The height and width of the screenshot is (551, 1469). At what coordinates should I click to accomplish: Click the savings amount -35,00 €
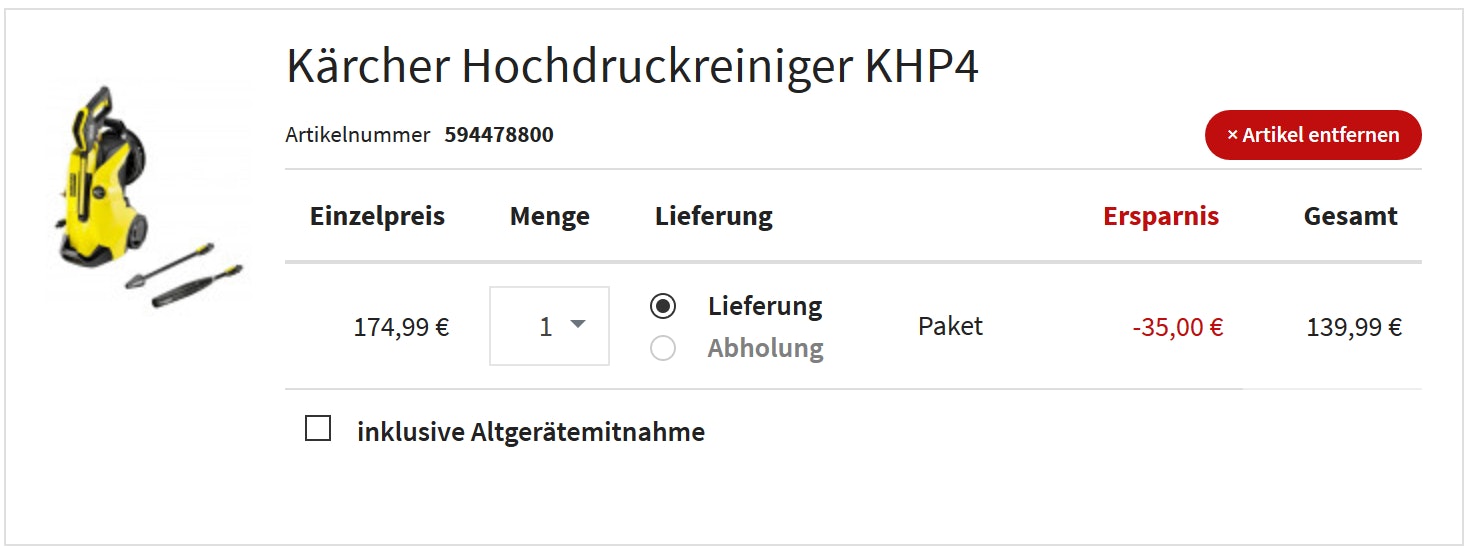(x=1177, y=327)
